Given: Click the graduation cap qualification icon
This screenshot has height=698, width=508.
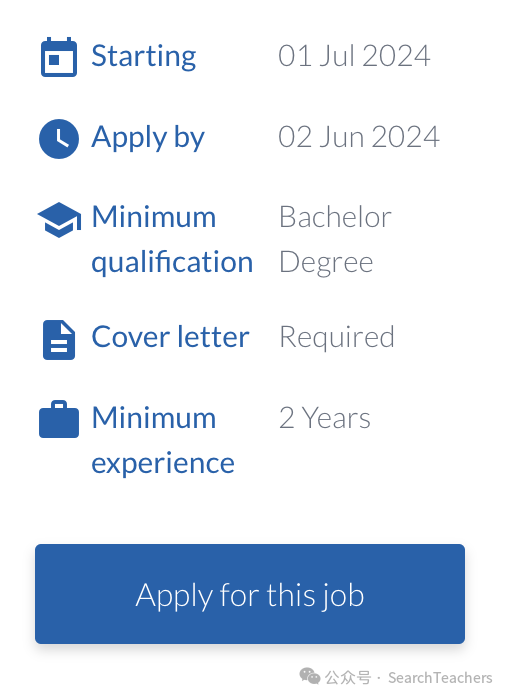Looking at the screenshot, I should click(59, 220).
